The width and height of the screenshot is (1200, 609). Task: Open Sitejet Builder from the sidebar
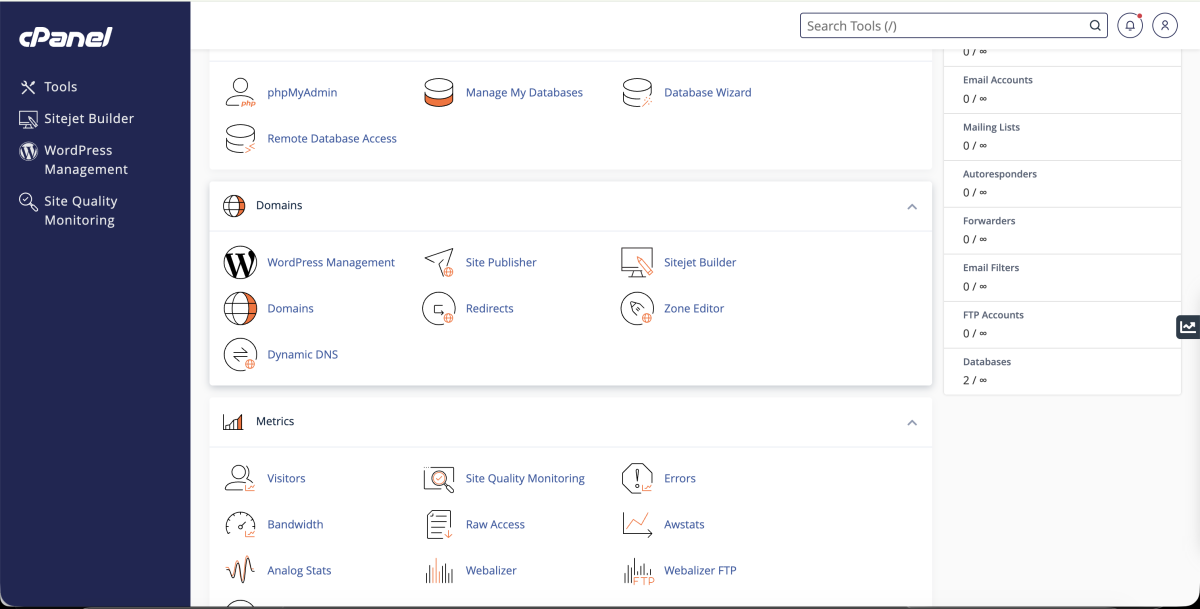coord(88,118)
